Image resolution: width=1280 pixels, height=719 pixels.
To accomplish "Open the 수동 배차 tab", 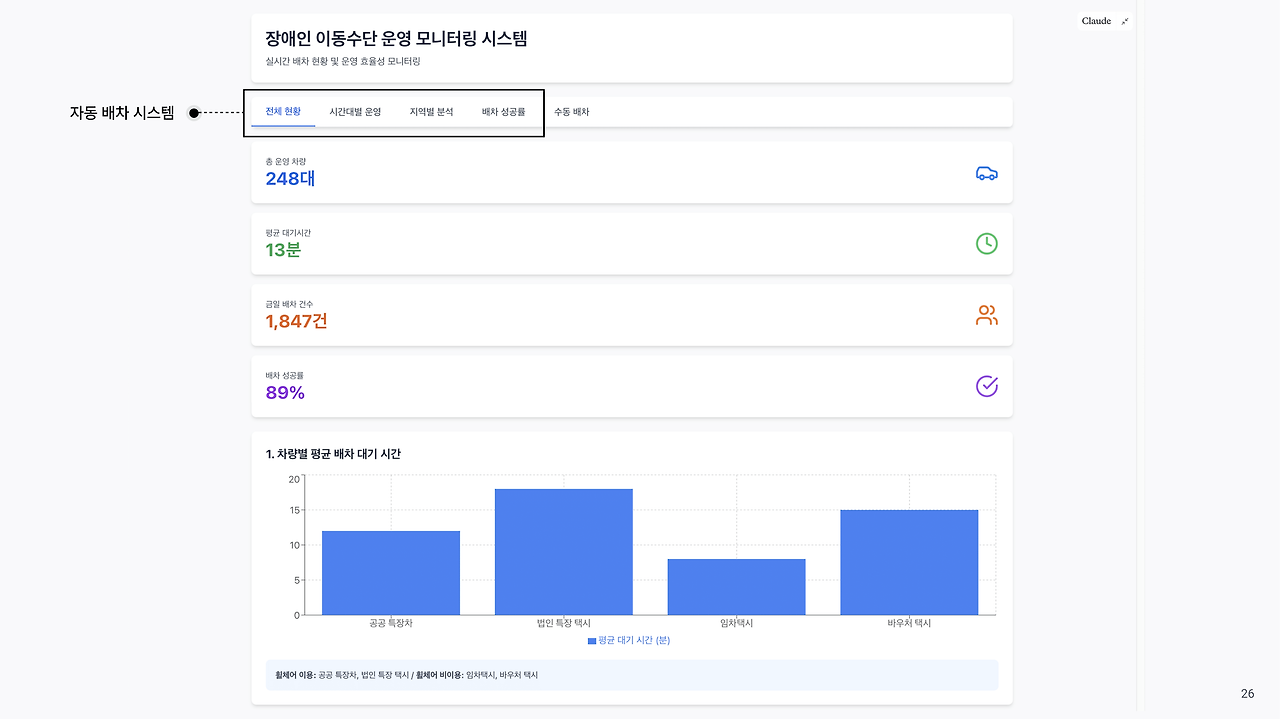I will tap(571, 112).
